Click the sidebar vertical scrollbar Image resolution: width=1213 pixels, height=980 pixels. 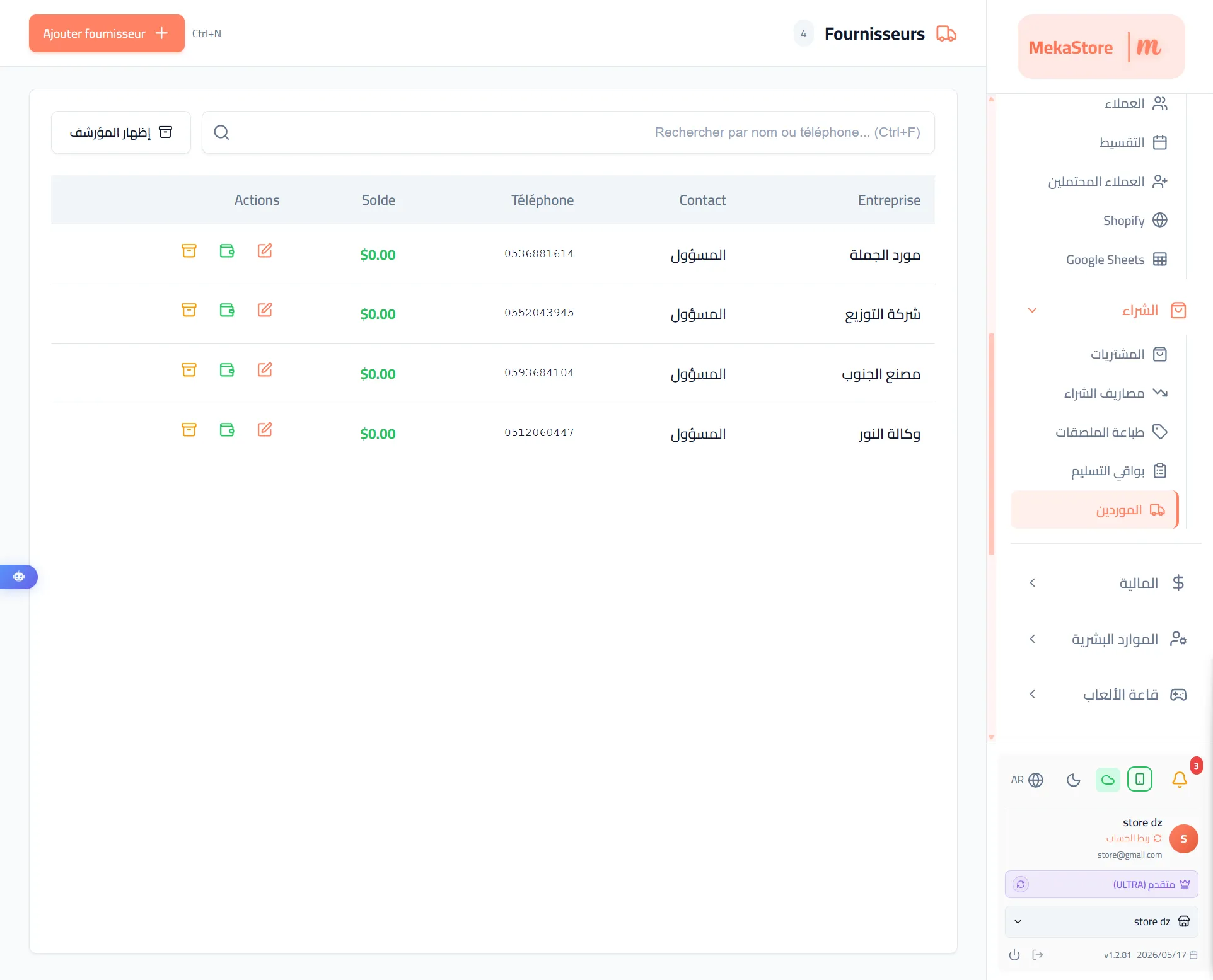pyautogui.click(x=991, y=444)
